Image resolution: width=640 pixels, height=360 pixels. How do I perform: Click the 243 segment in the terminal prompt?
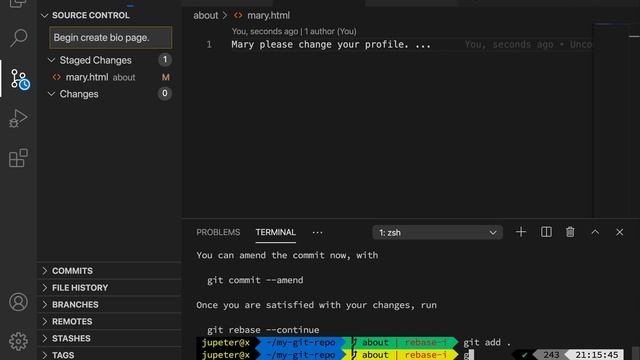(551, 355)
